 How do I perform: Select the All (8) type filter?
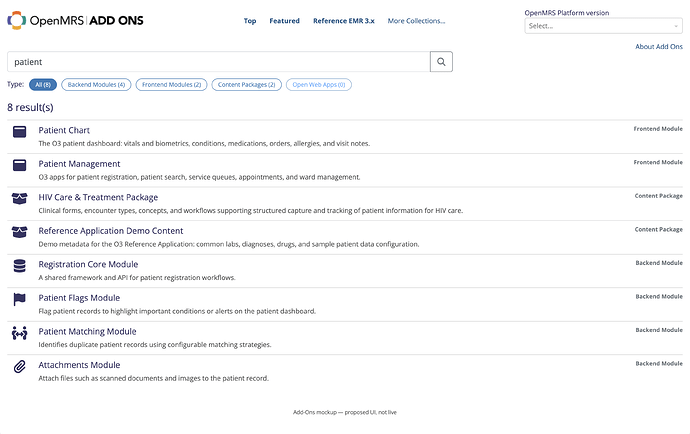click(x=43, y=85)
